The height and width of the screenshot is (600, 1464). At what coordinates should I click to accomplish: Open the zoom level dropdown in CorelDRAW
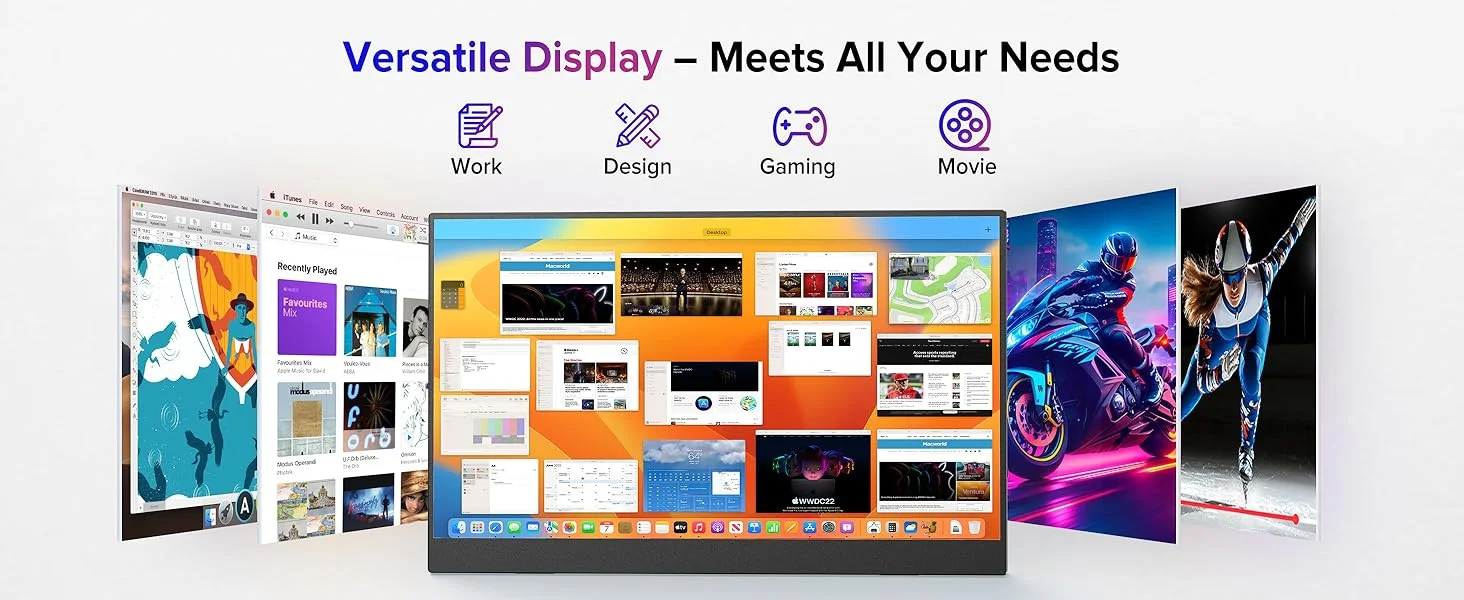click(140, 214)
